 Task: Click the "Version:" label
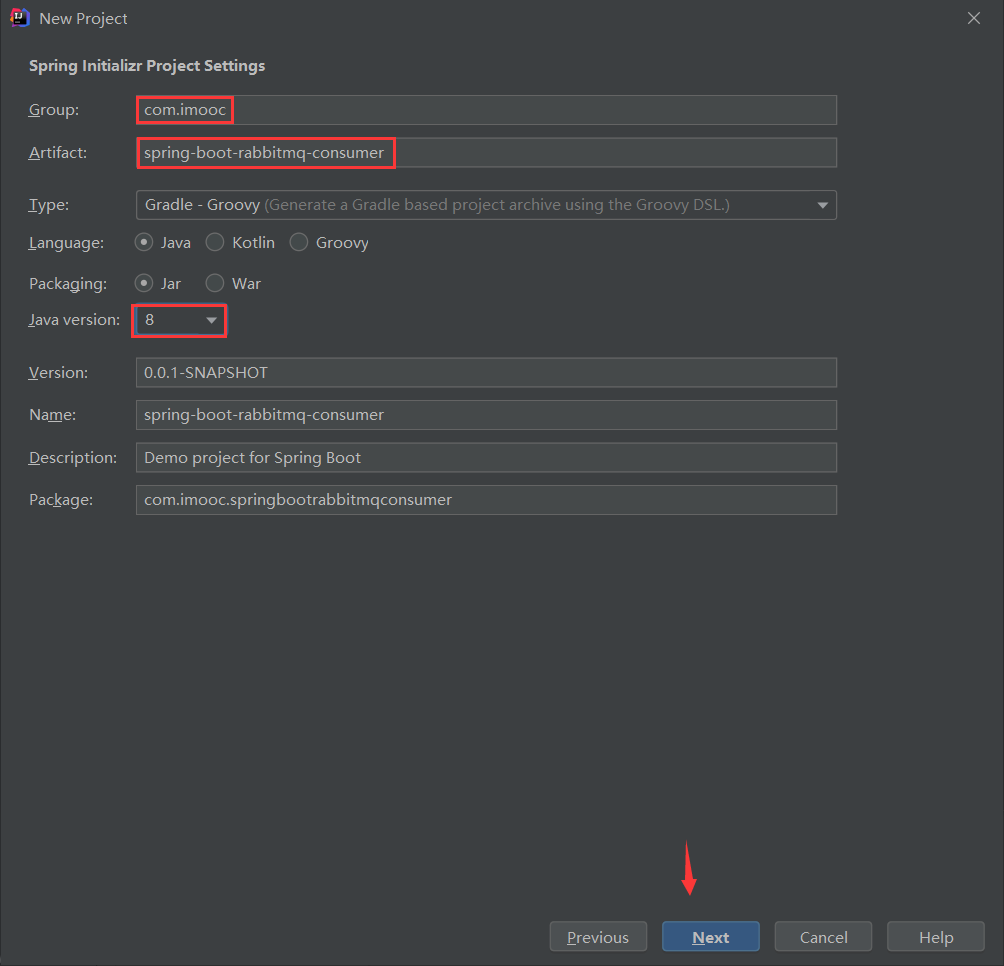(58, 373)
